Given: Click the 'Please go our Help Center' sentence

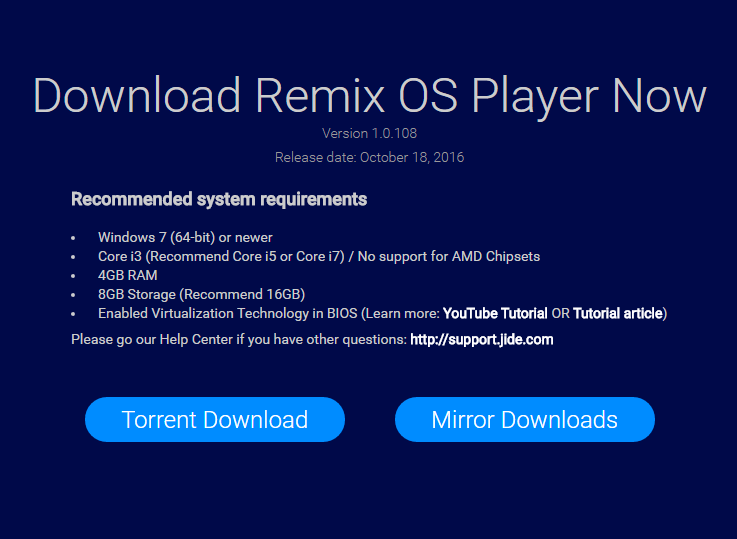Looking at the screenshot, I should (239, 340).
